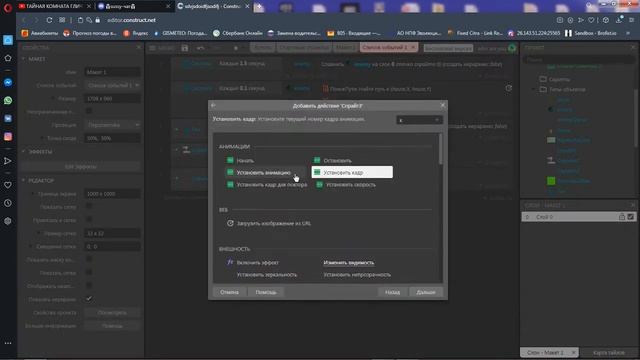
Task: Click the 'Edit Эффекты' button
Action: 81,167
